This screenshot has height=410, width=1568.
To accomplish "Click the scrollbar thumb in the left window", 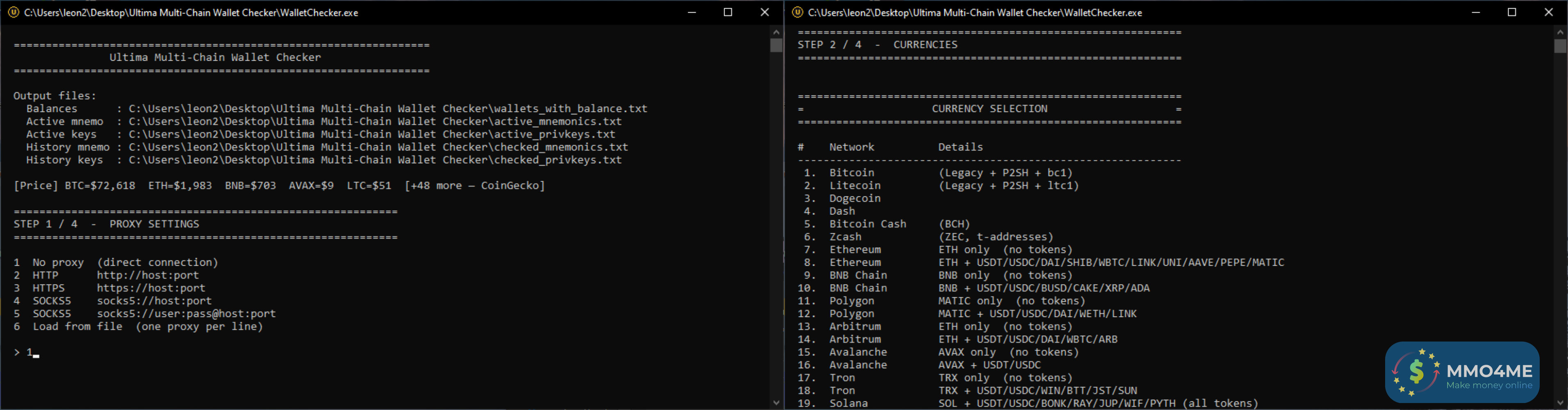I will pyautogui.click(x=776, y=46).
